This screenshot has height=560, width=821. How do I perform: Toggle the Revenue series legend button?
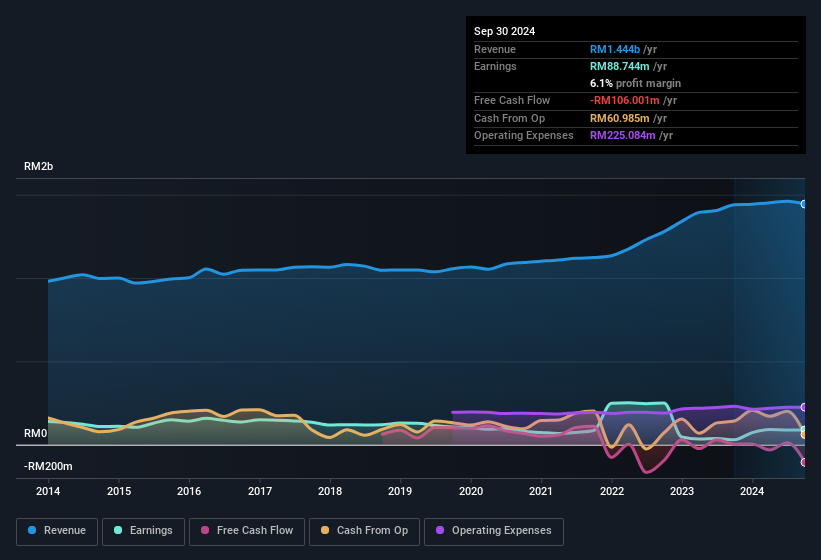click(57, 531)
